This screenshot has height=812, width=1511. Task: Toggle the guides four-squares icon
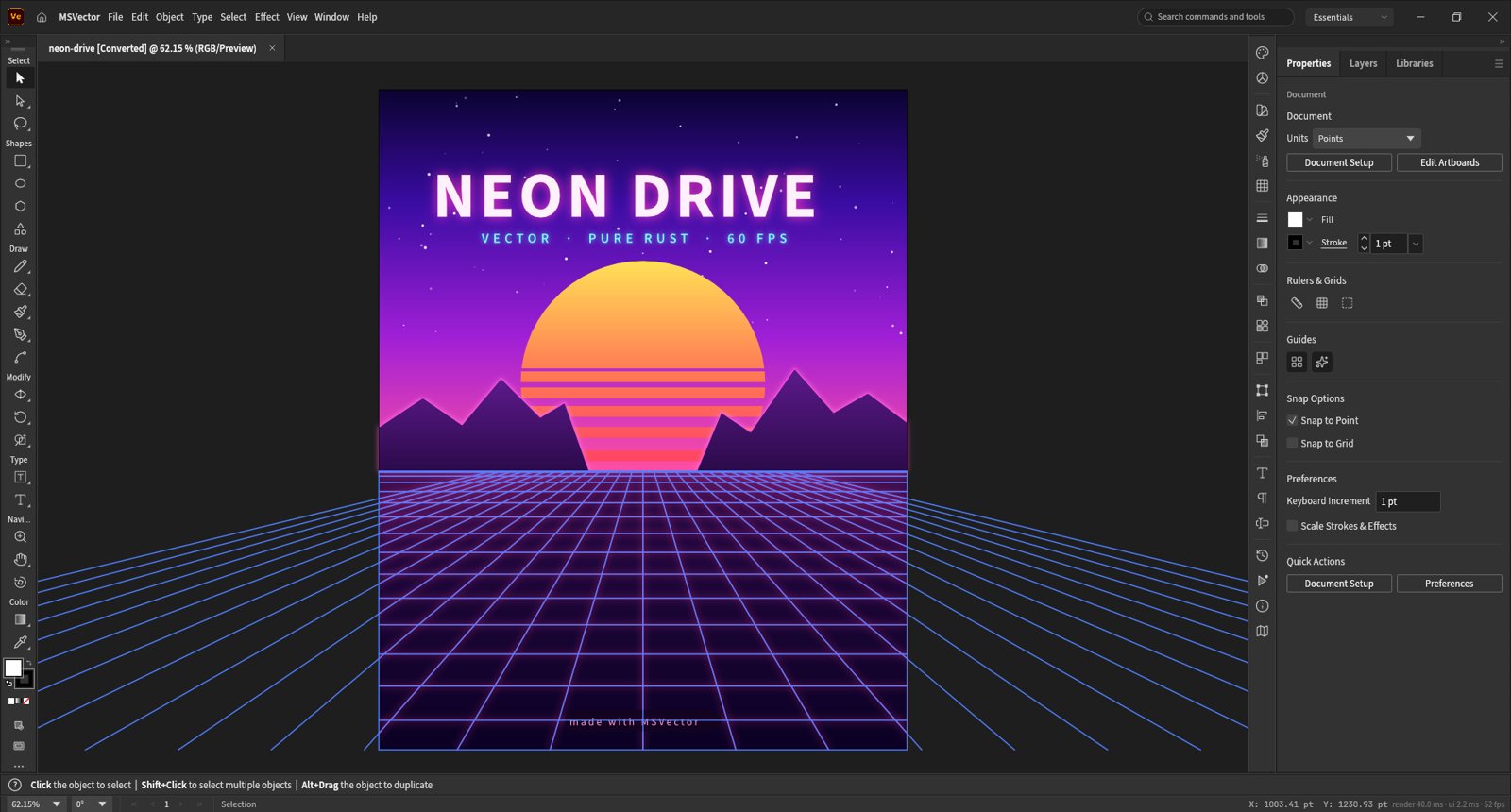(1297, 362)
